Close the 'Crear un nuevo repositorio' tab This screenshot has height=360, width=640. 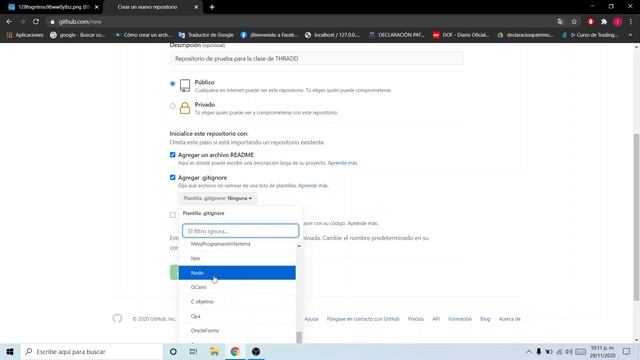[196, 7]
